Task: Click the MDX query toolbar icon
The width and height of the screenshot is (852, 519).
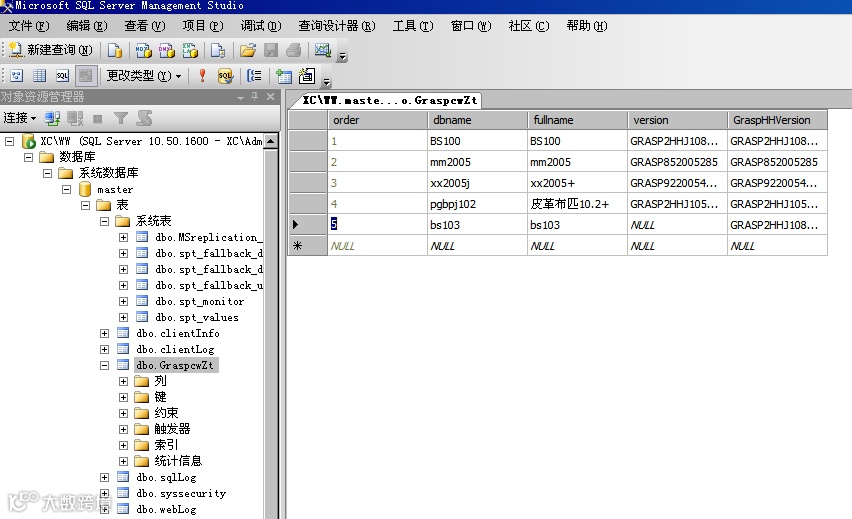Action: coord(143,51)
